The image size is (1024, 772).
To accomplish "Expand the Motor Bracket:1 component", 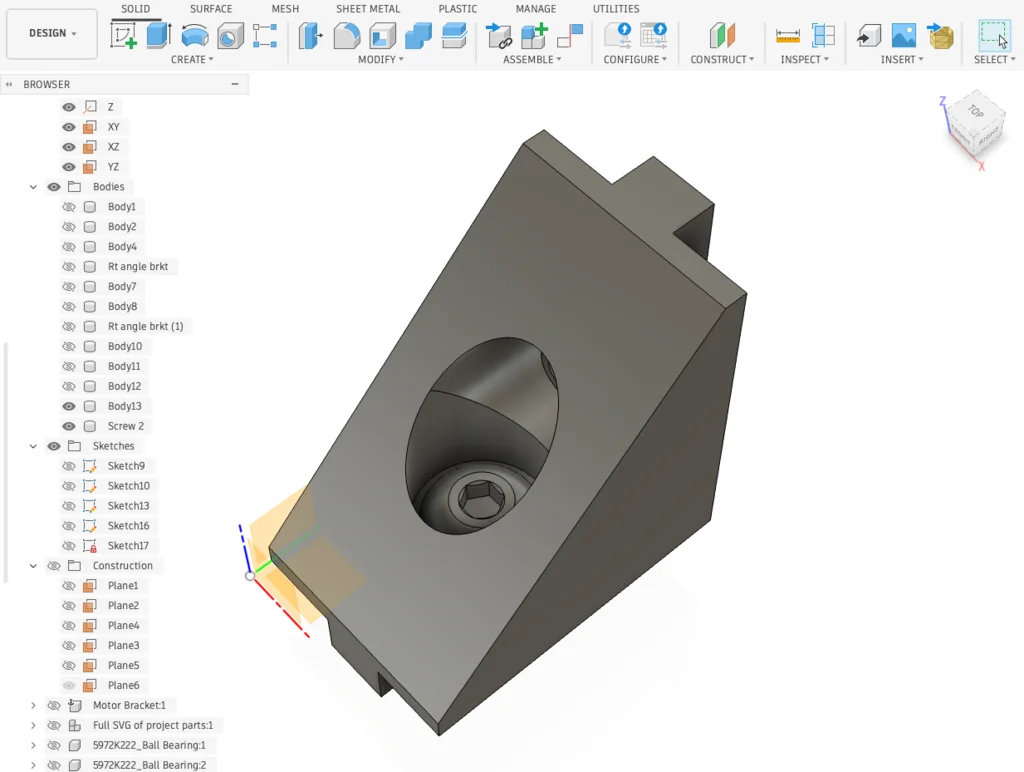I will point(33,705).
